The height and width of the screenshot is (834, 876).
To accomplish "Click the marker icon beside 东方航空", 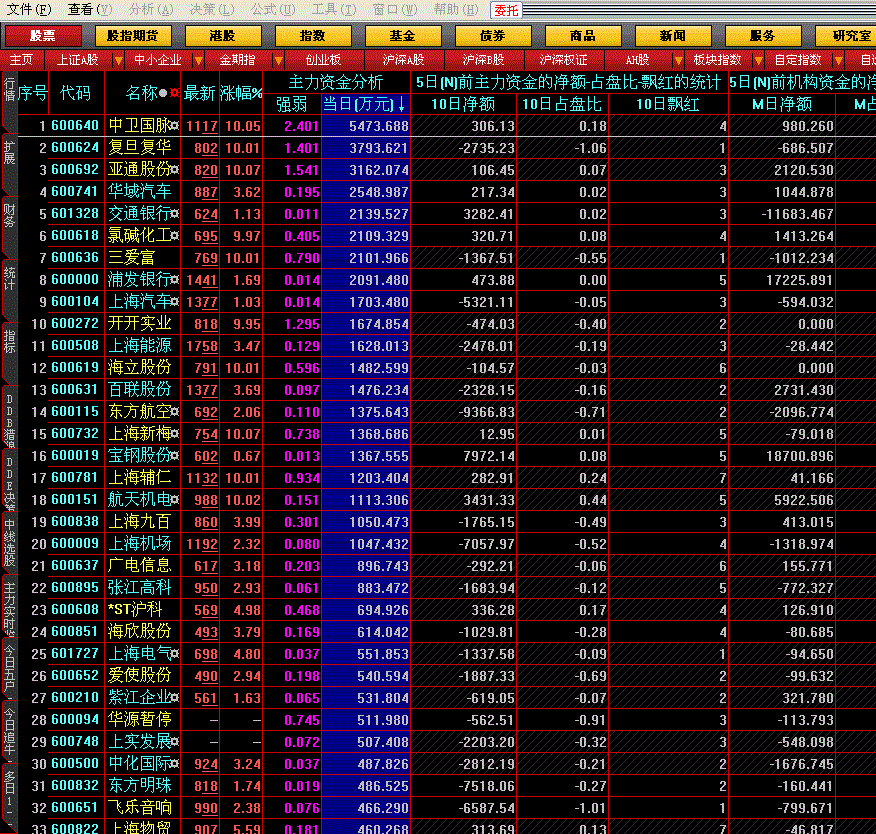I will pyautogui.click(x=175, y=412).
